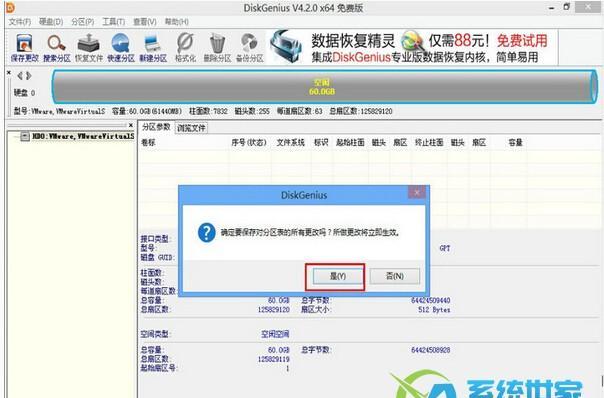Open the Partition (分区) menu
The height and width of the screenshot is (398, 604).
82,22
